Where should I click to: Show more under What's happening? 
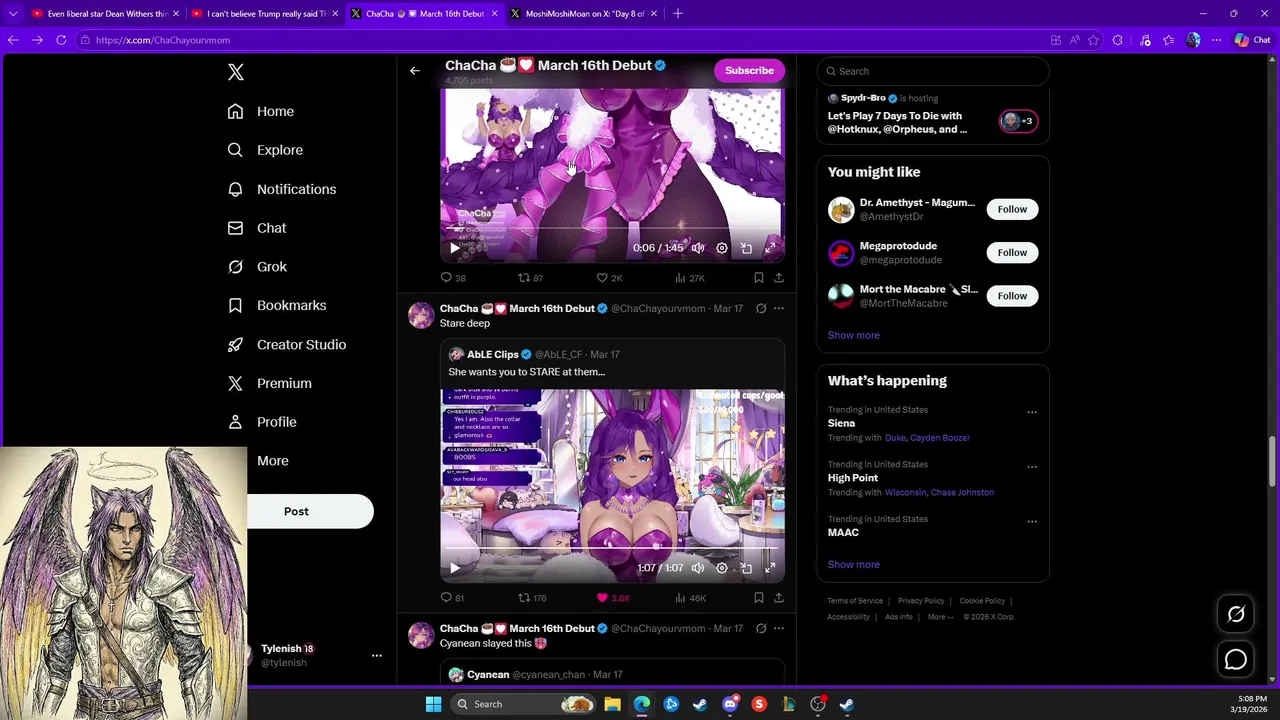[x=853, y=564]
